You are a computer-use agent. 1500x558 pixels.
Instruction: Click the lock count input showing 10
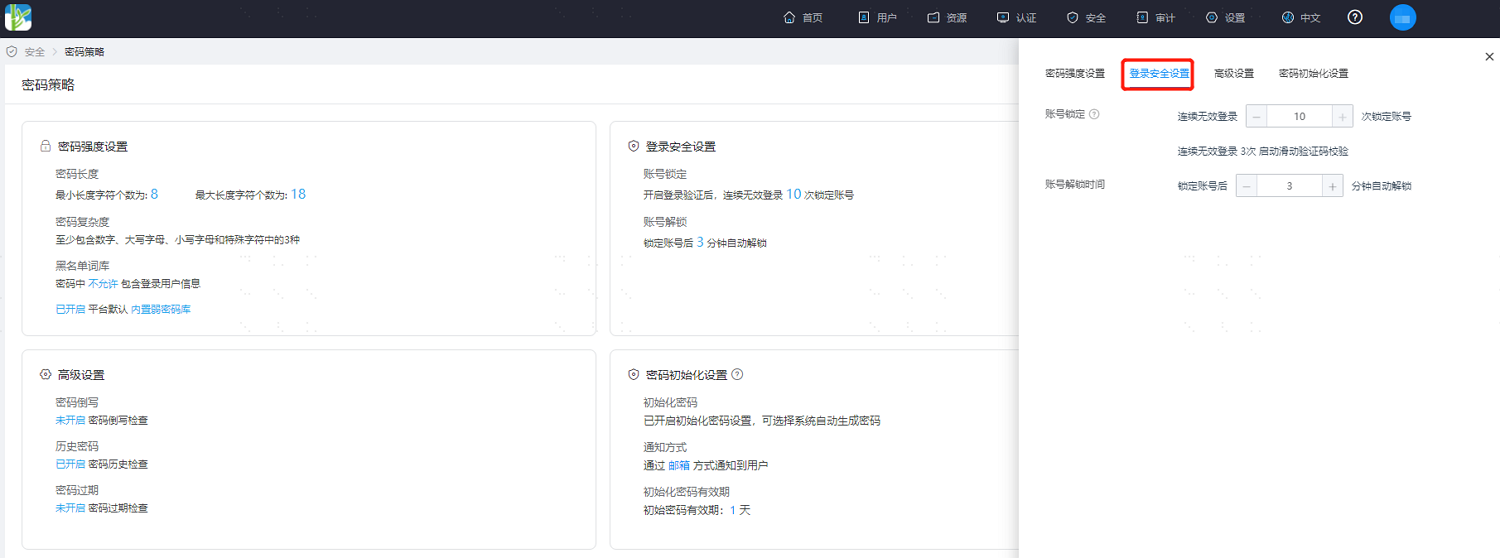[x=1299, y=116]
